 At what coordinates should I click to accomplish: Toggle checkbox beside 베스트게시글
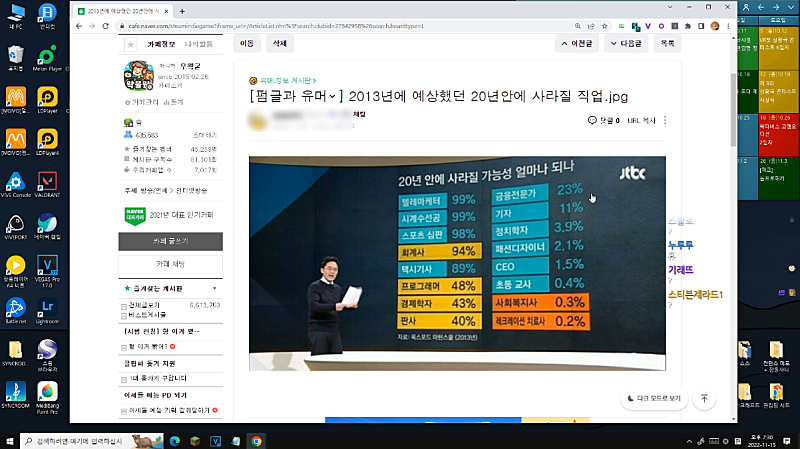click(123, 316)
